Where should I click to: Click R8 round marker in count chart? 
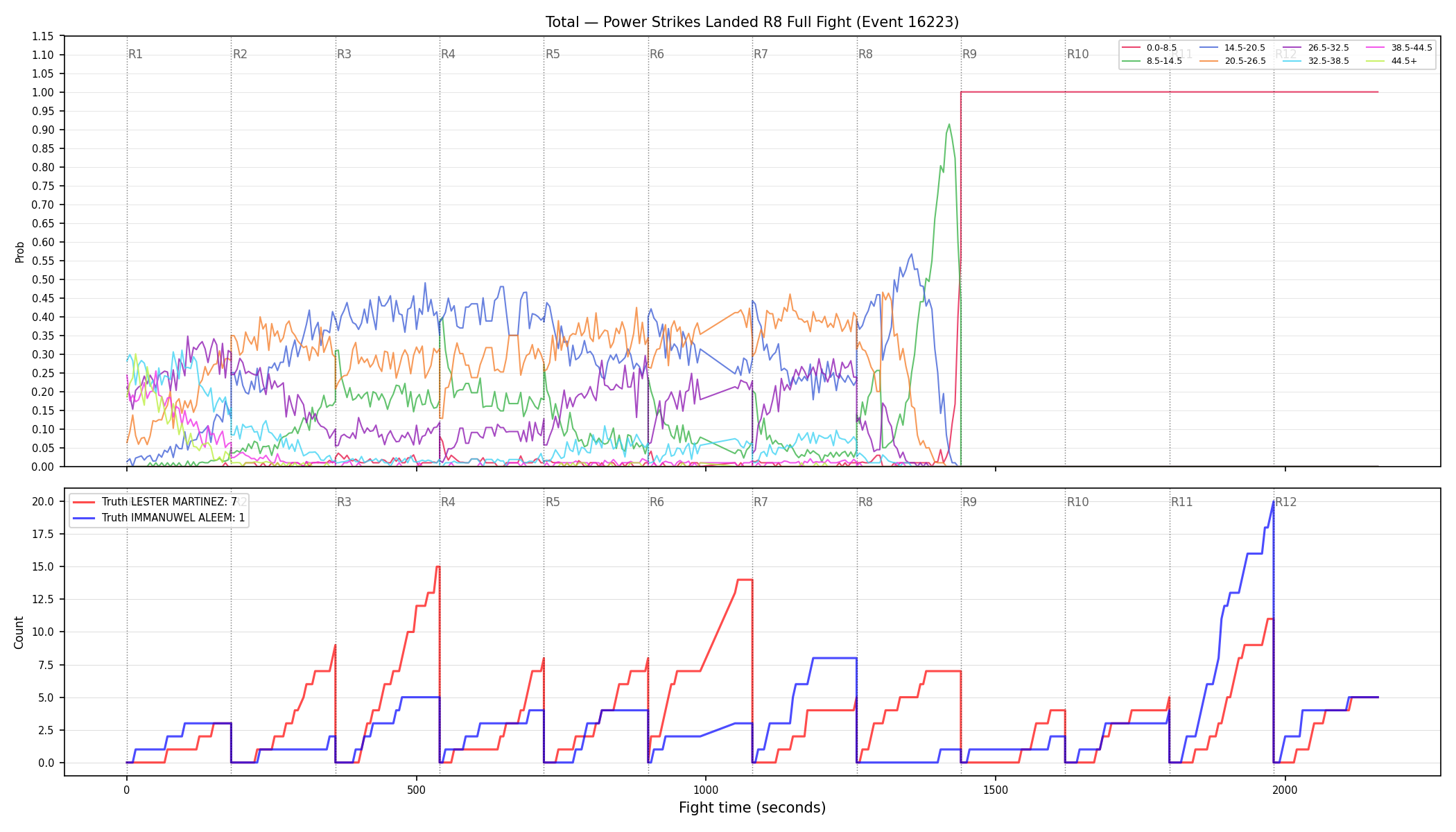pos(865,502)
